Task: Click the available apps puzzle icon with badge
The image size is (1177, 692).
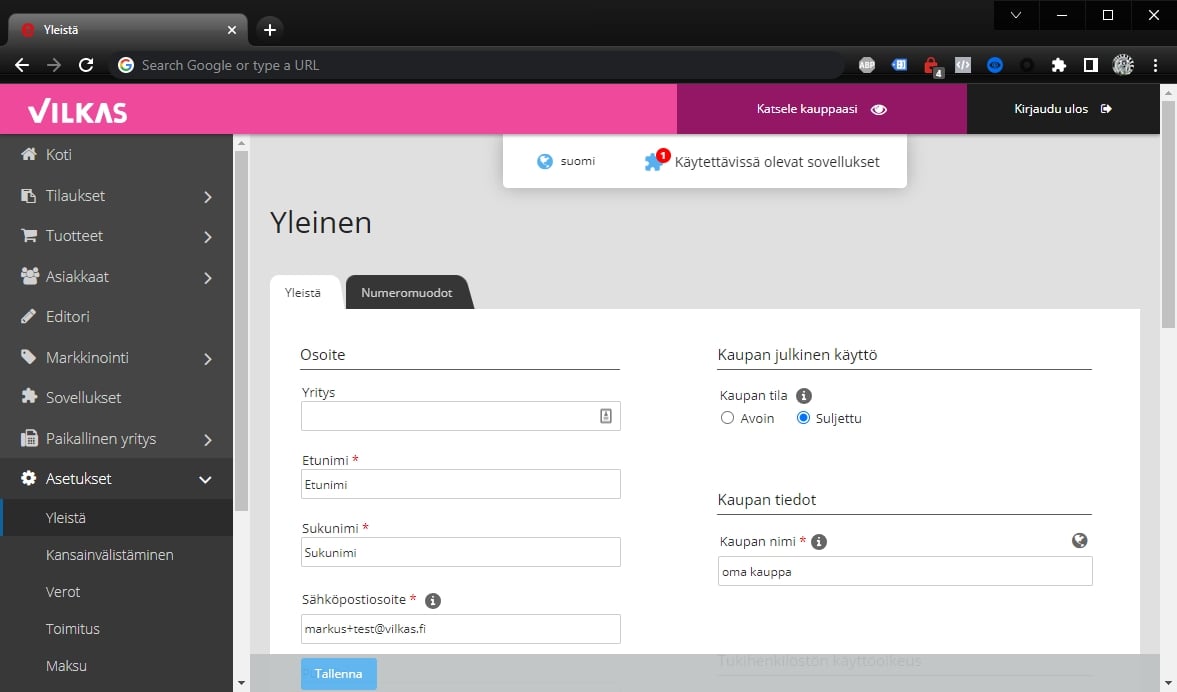Action: coord(655,161)
